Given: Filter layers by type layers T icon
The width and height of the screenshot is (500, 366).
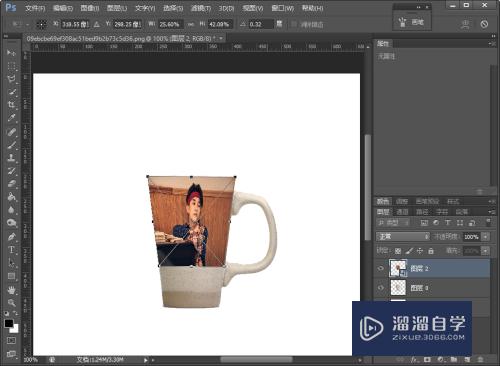Looking at the screenshot, I should (x=448, y=222).
